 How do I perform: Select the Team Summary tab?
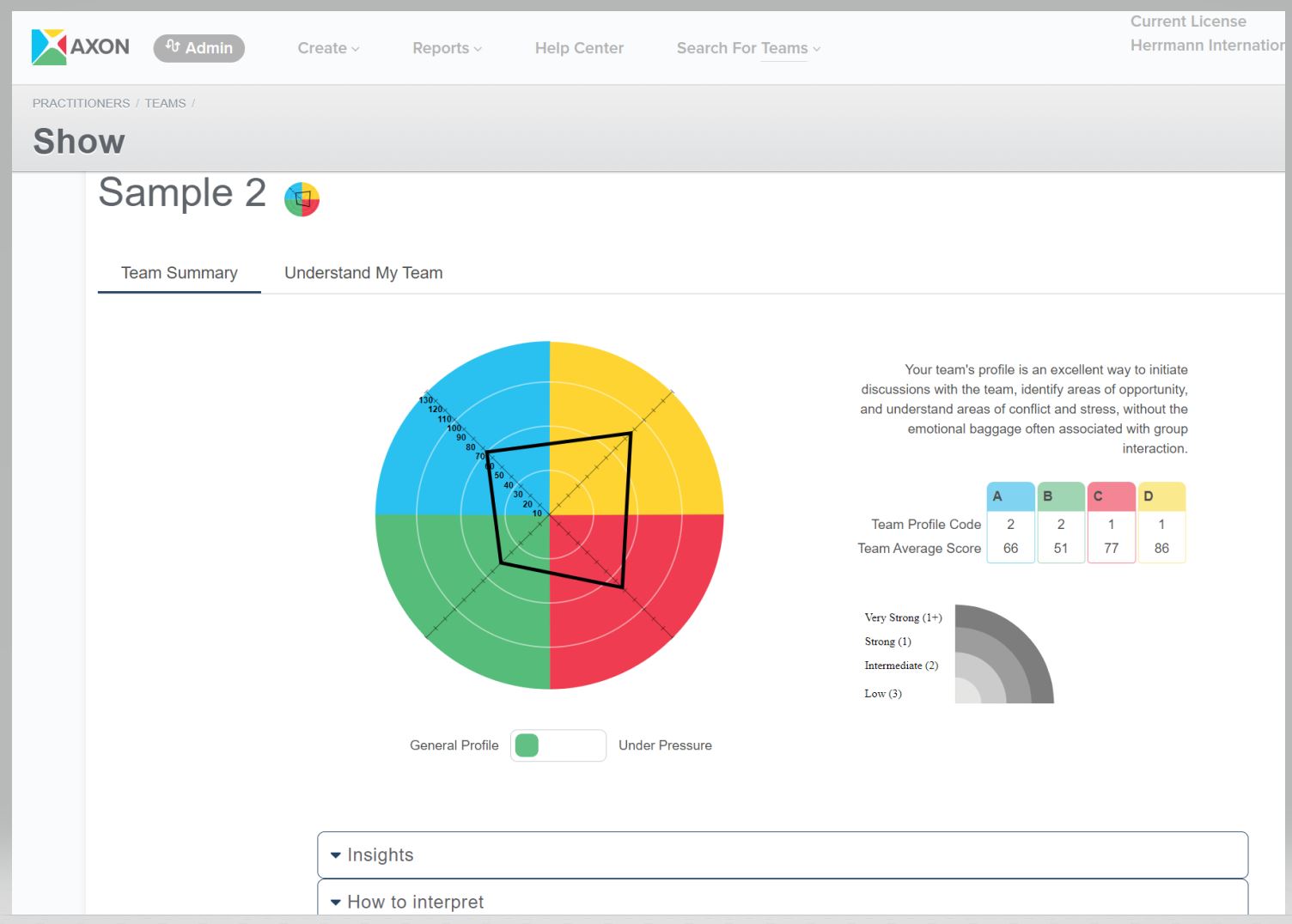(x=179, y=273)
